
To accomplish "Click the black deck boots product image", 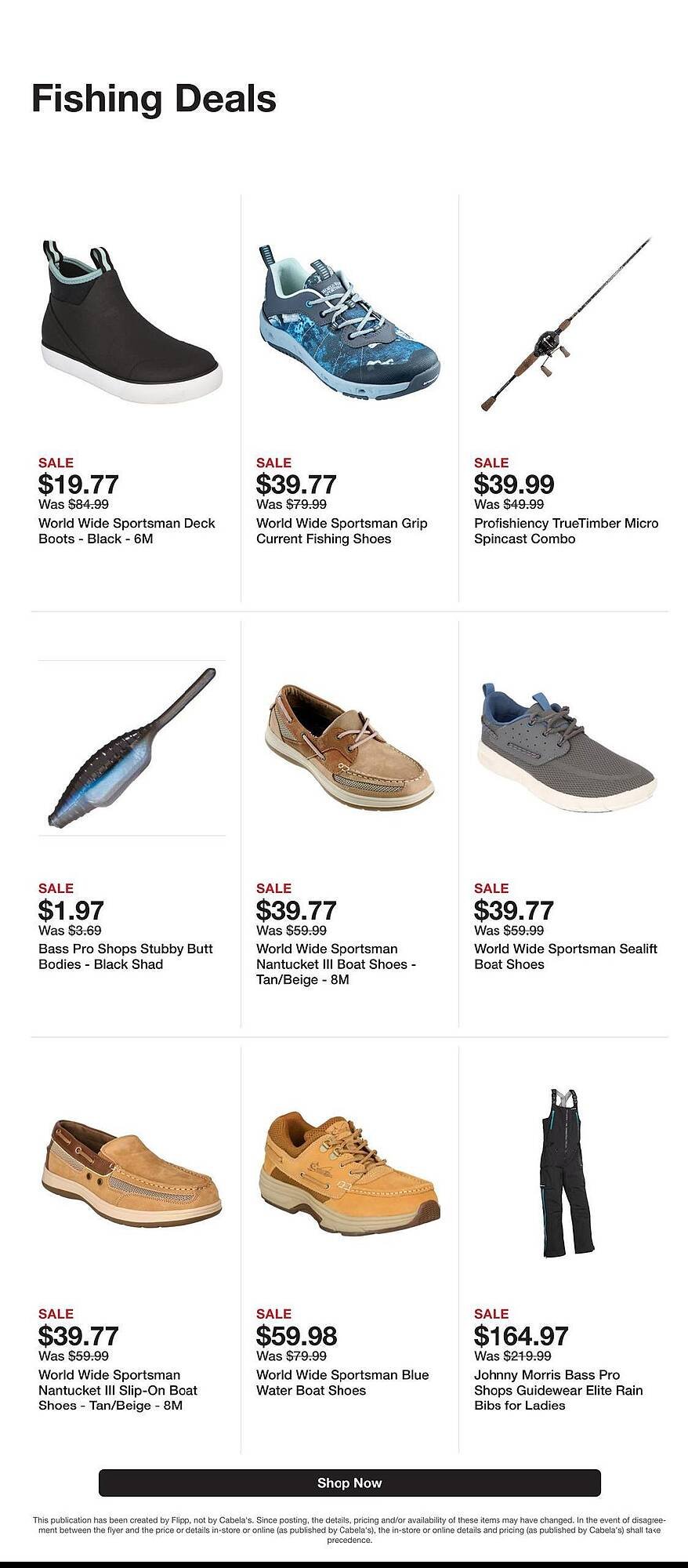I will click(x=131, y=322).
